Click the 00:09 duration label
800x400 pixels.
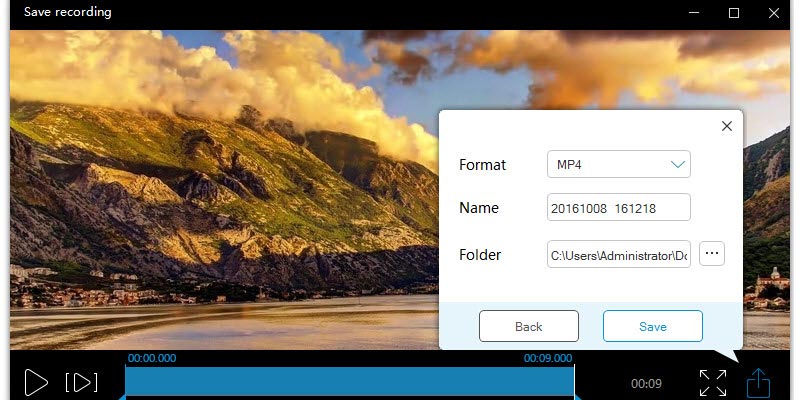click(646, 383)
